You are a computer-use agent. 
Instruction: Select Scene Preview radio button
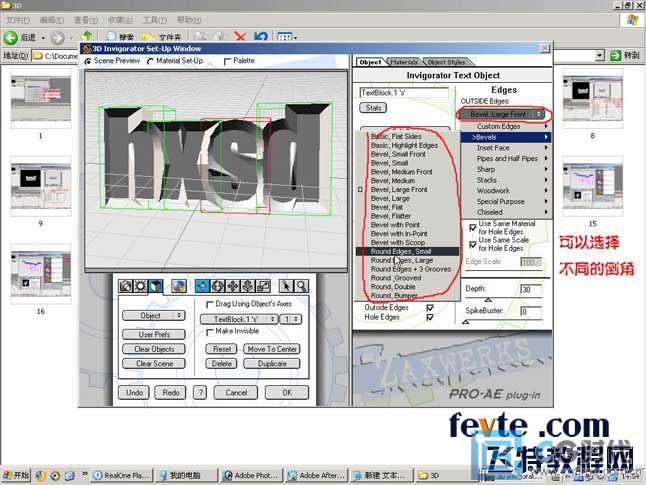pos(87,61)
